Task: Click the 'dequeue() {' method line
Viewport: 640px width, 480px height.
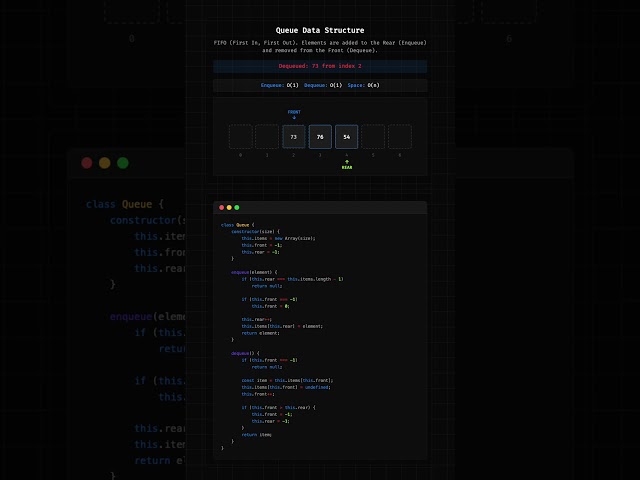Action: click(245, 353)
